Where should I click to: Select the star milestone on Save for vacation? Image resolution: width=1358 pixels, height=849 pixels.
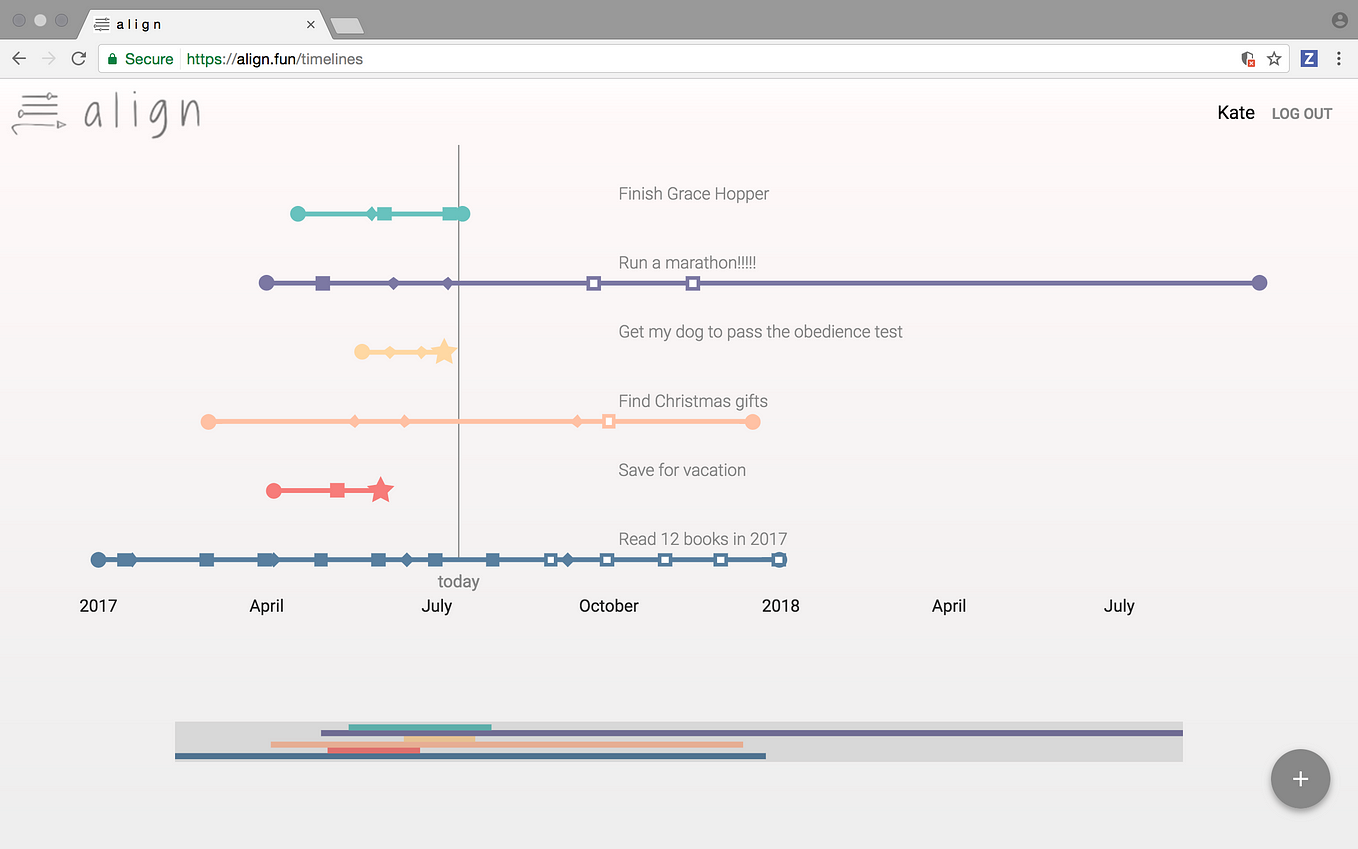pyautogui.click(x=381, y=489)
